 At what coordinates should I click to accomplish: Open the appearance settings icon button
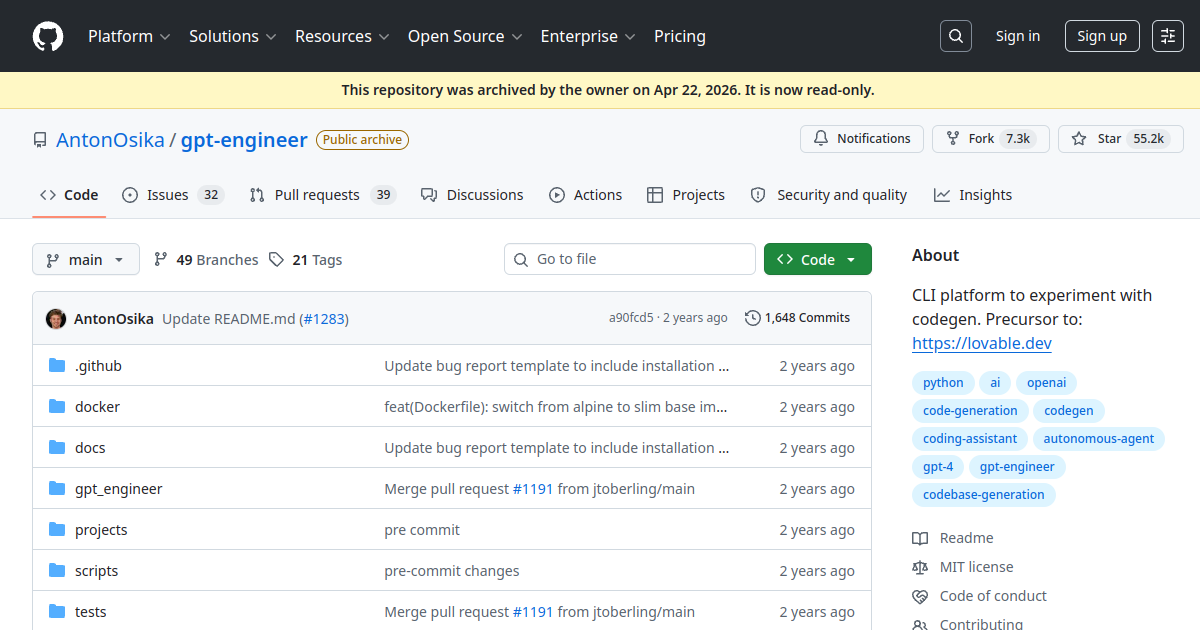click(1168, 36)
